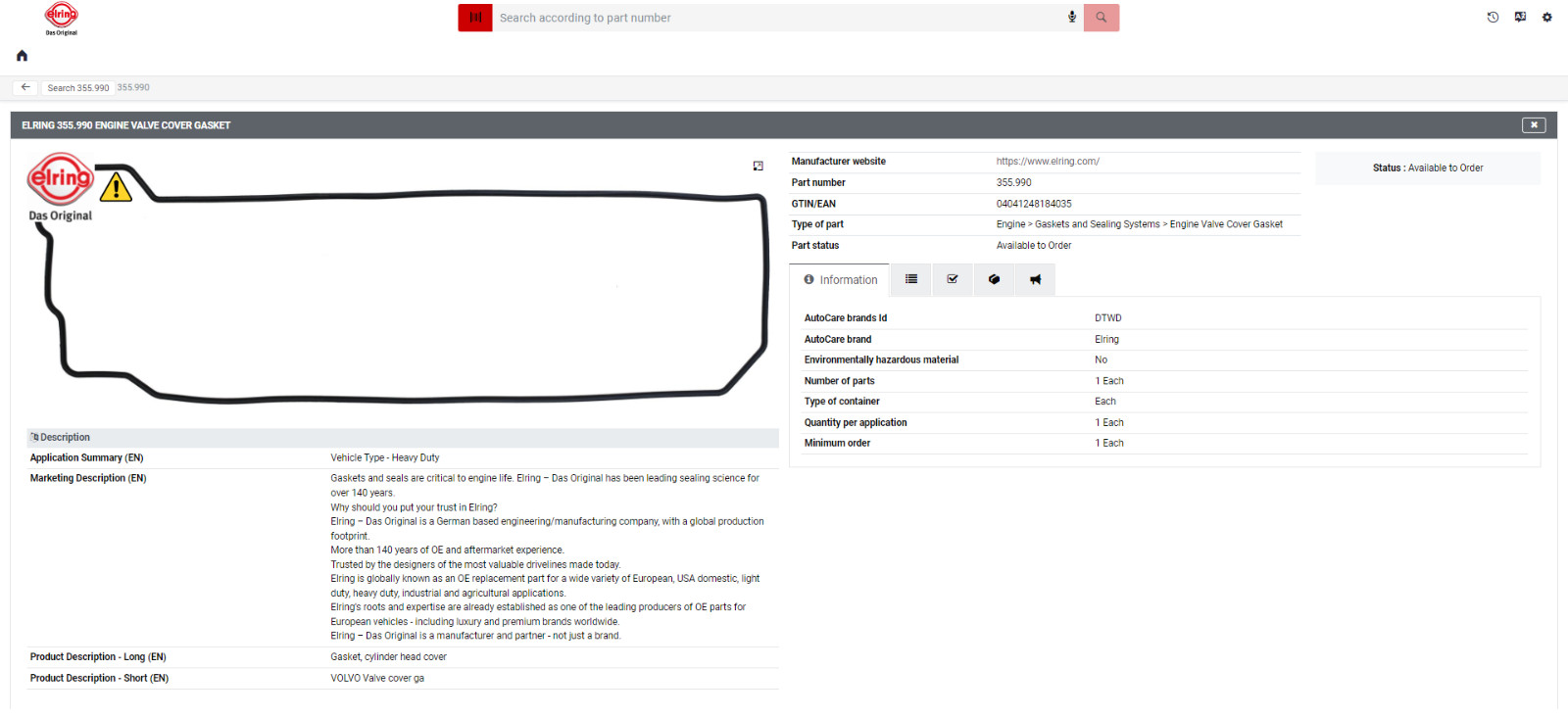Click Environmentally hazardous material 'No' value
The height and width of the screenshot is (718, 1568).
pos(1101,360)
